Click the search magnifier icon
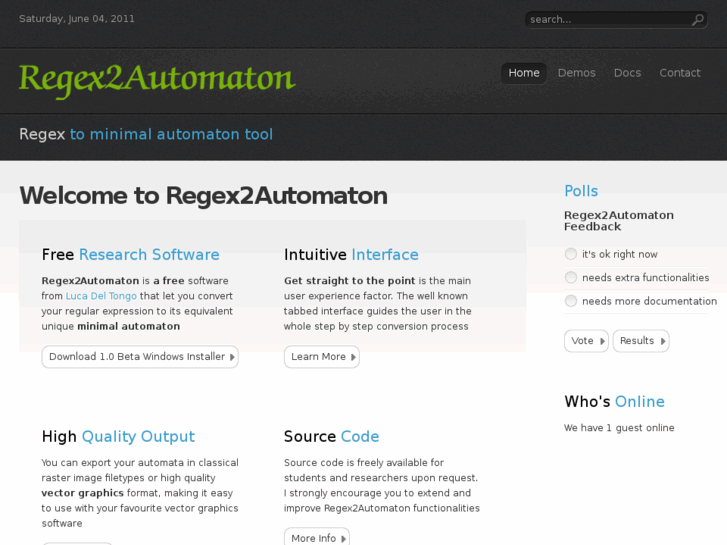This screenshot has width=727, height=545. [698, 19]
